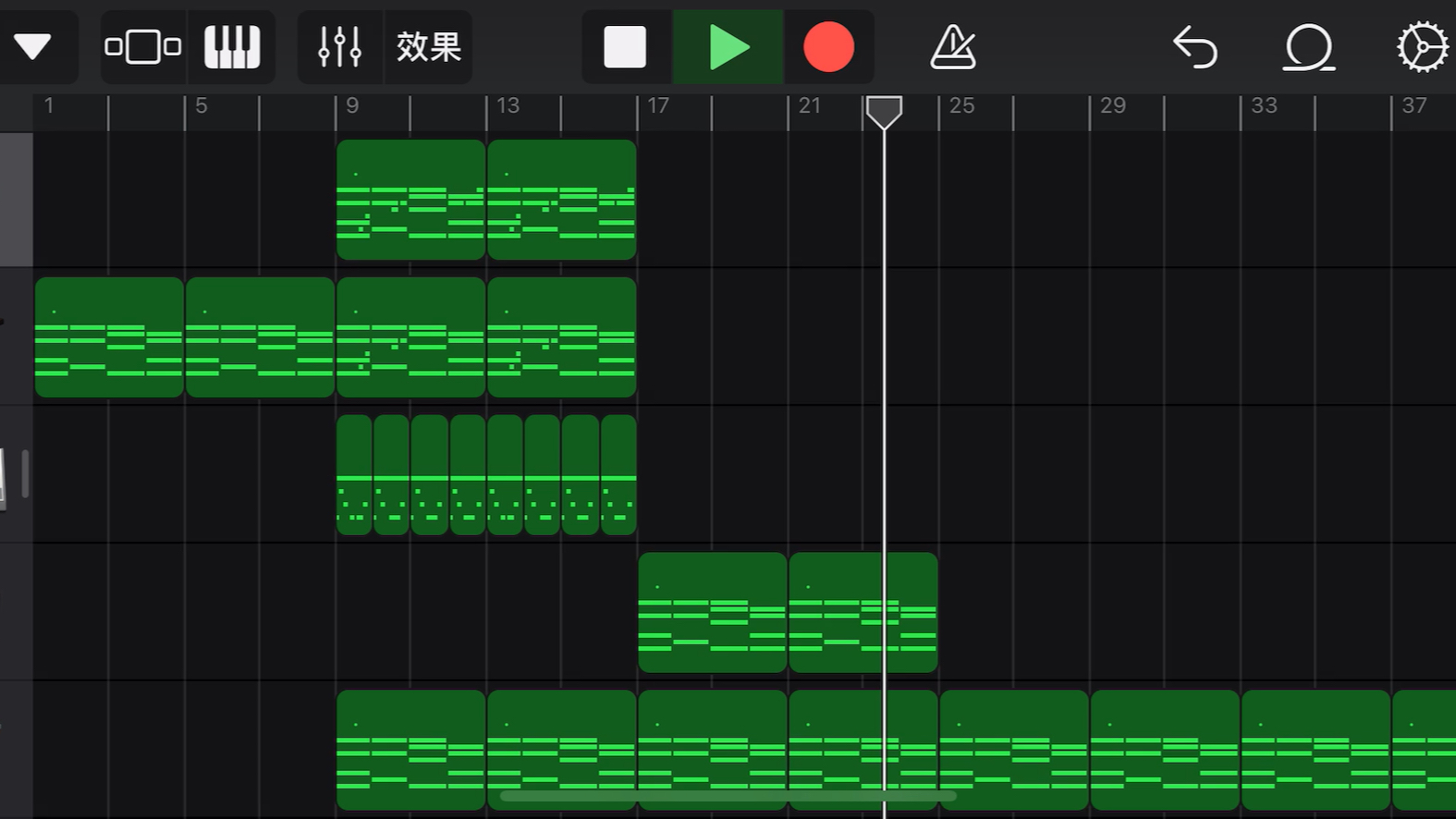Open the loop browser
This screenshot has width=1456, height=819.
coord(1309,47)
